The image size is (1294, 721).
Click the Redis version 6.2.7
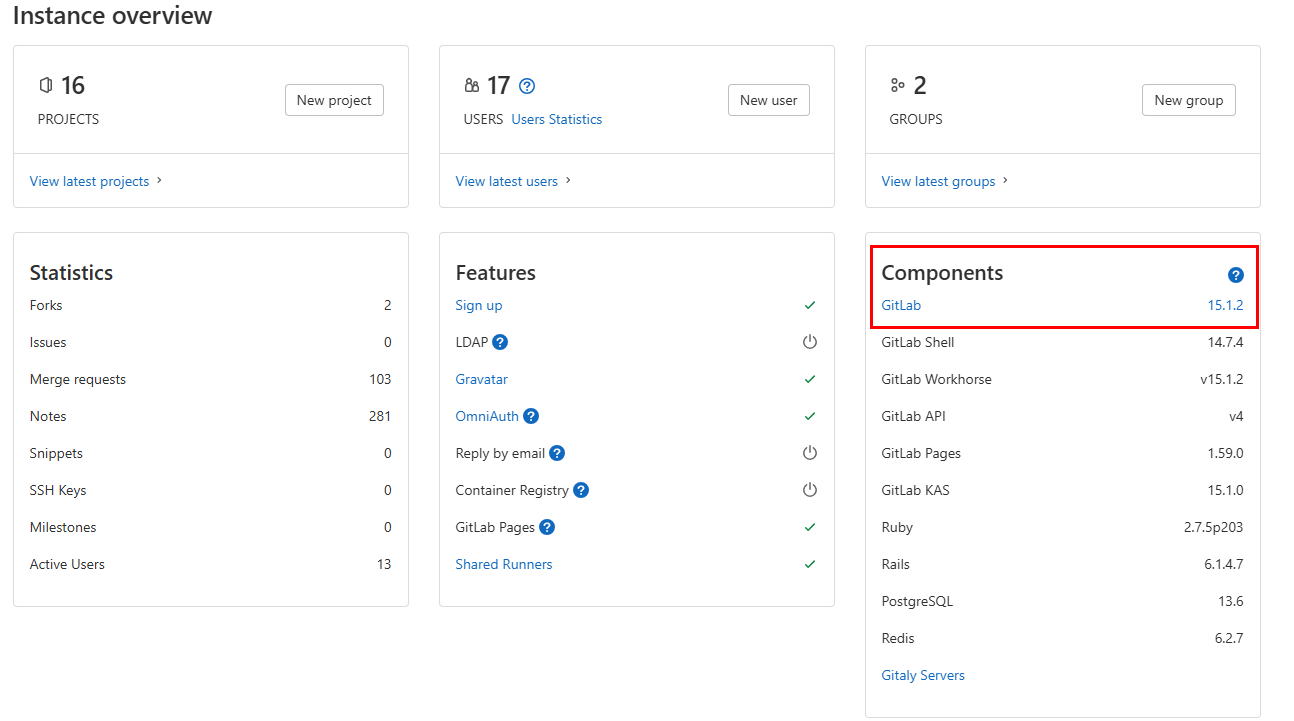click(x=1228, y=638)
